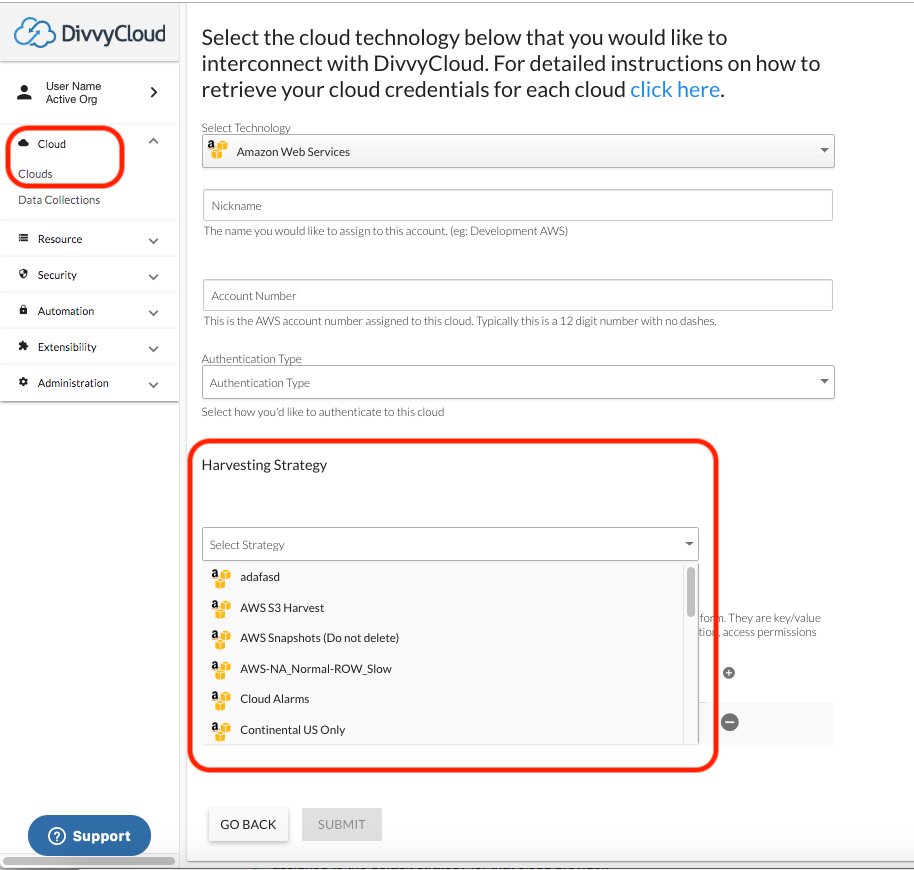This screenshot has height=870, width=914.
Task: Click the plus circle add icon
Action: click(729, 672)
